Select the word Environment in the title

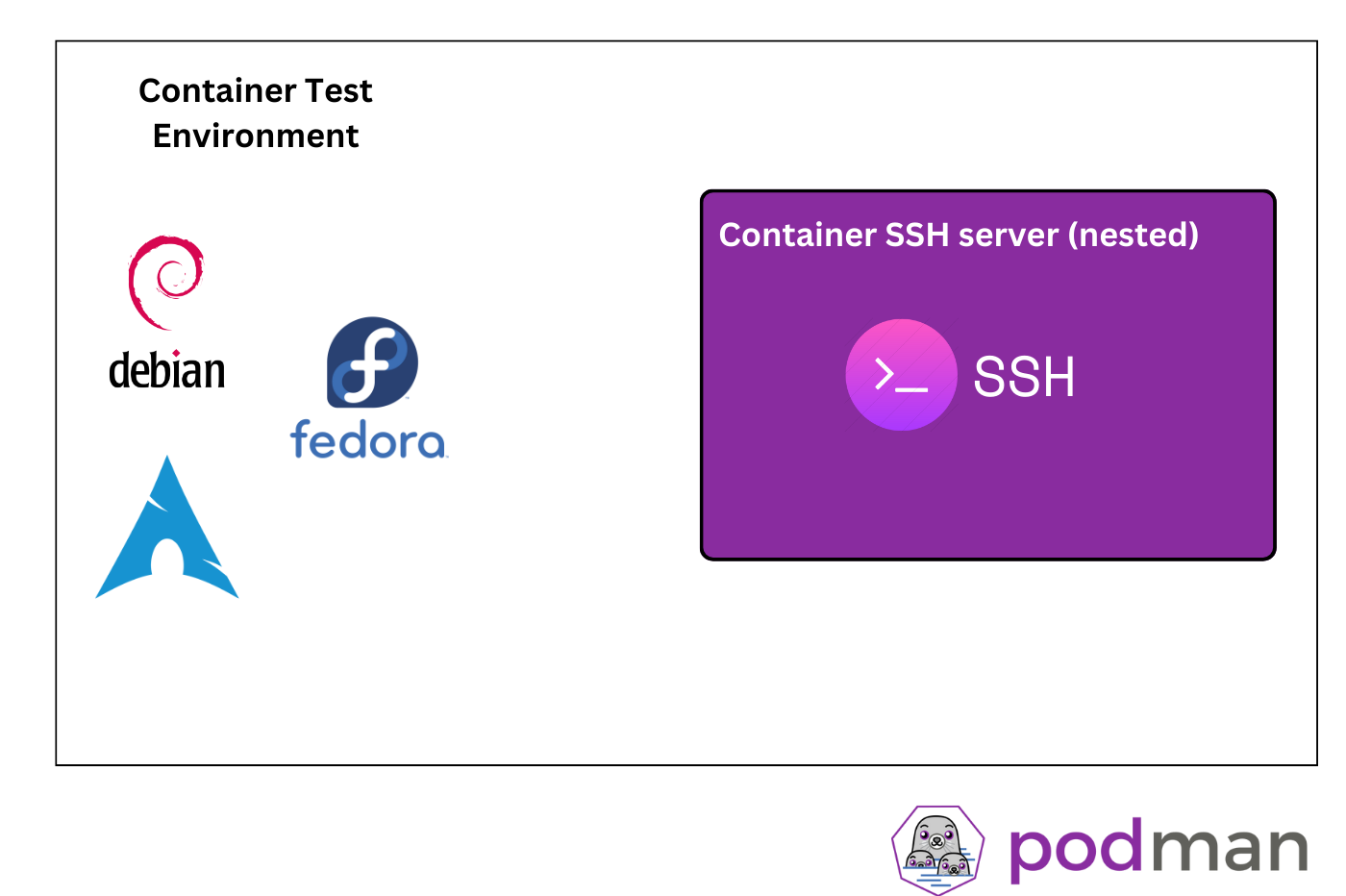click(256, 136)
